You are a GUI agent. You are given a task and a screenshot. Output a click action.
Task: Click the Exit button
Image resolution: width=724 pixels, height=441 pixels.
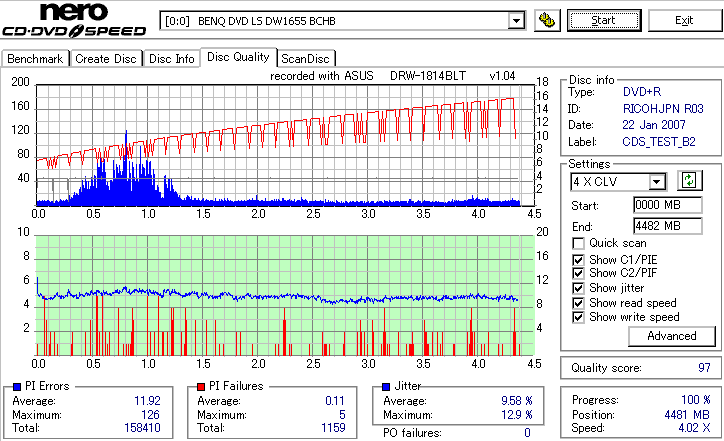click(x=684, y=20)
